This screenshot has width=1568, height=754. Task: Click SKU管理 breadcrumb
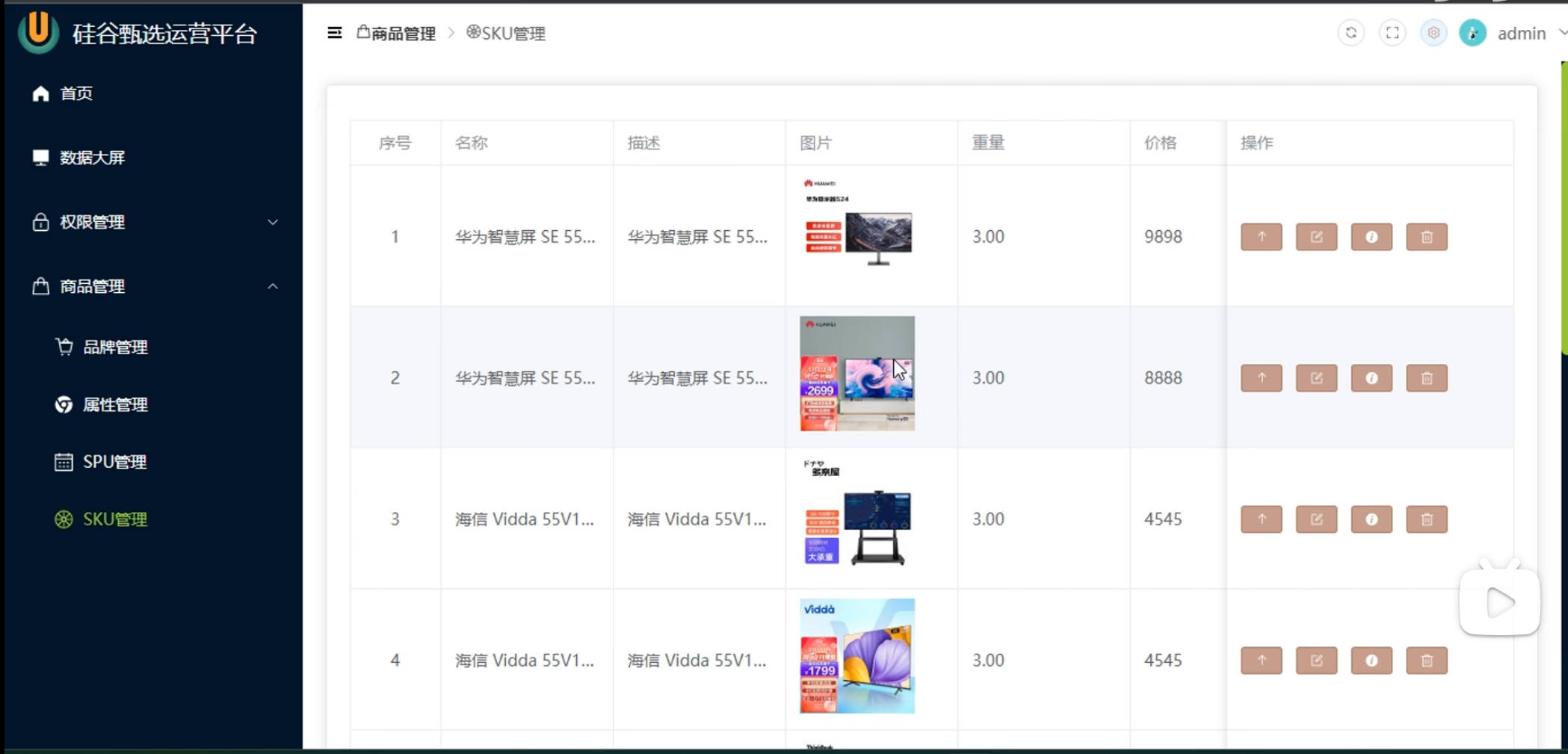506,33
